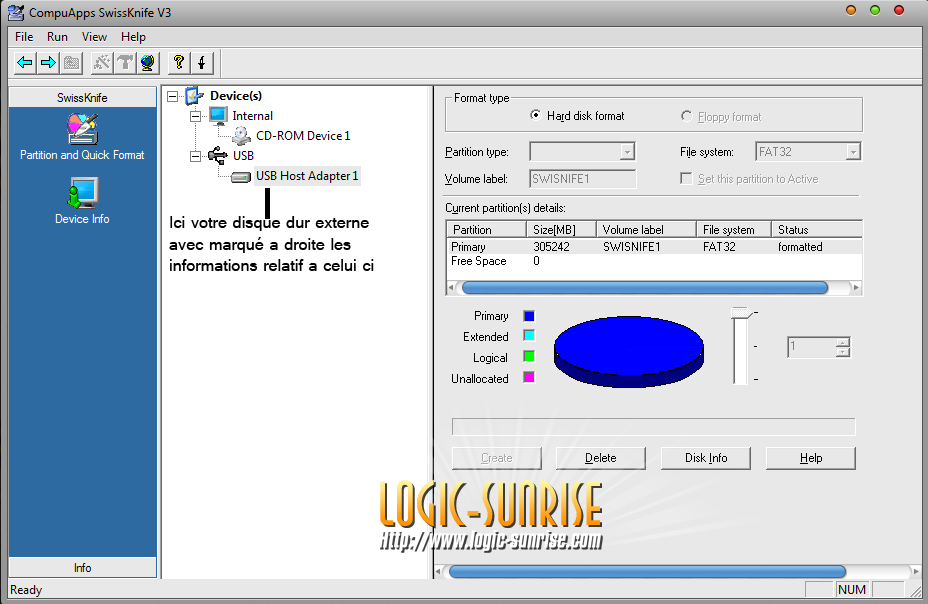This screenshot has height=604, width=928.
Task: Open the Help menu
Action: click(133, 37)
